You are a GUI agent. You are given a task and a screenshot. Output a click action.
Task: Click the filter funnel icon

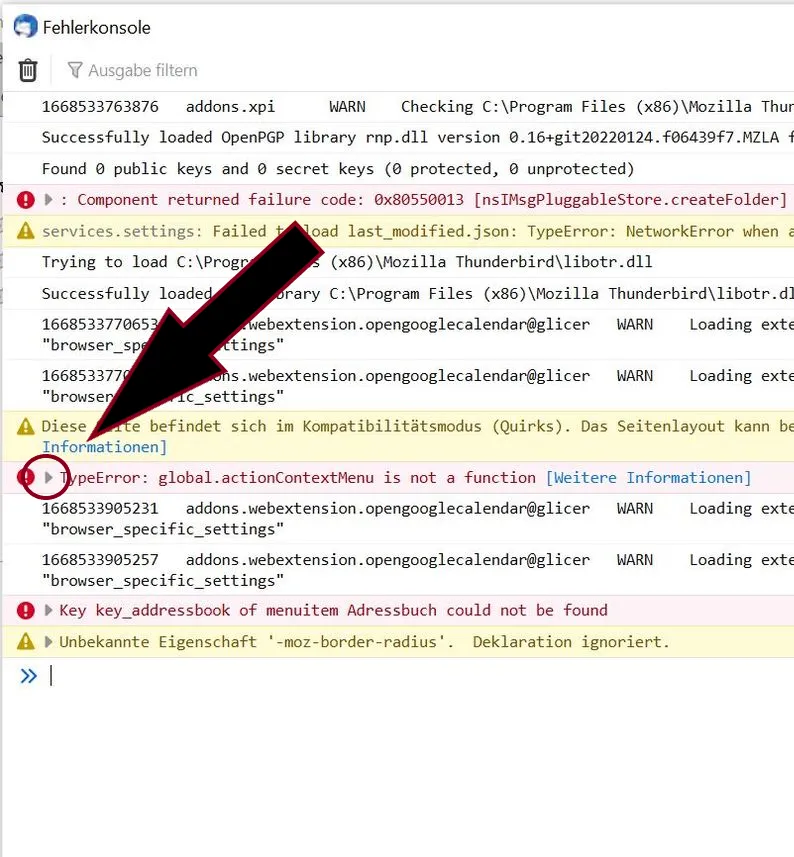click(x=75, y=70)
